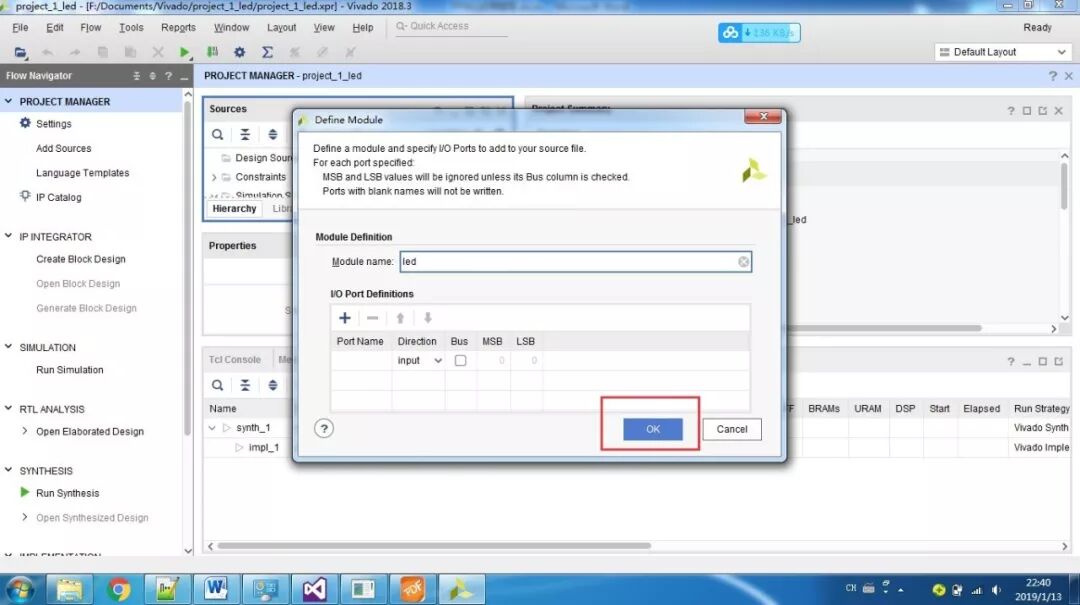Click Add Sources in Flow Navigator
Viewport: 1080px width, 605px height.
tap(63, 148)
